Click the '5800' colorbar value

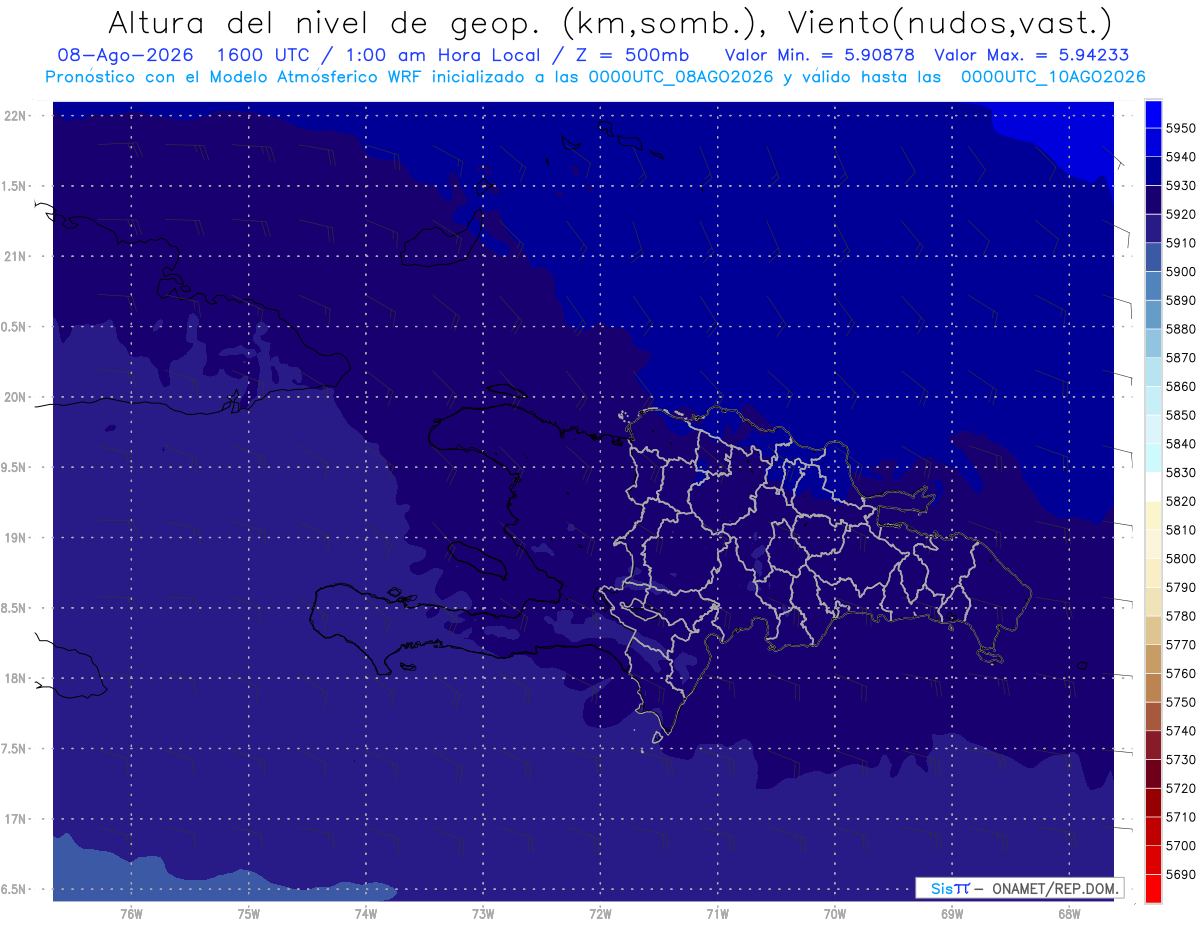coord(1181,558)
